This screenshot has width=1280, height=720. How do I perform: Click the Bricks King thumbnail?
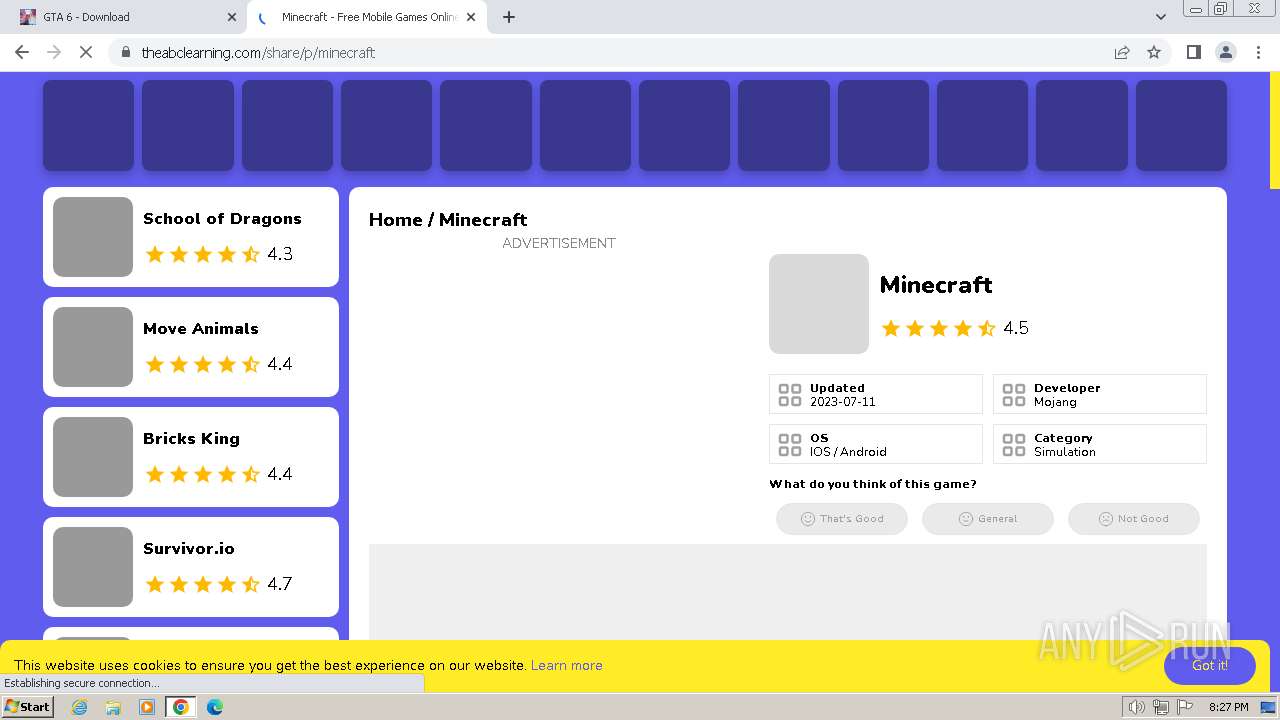tap(93, 457)
